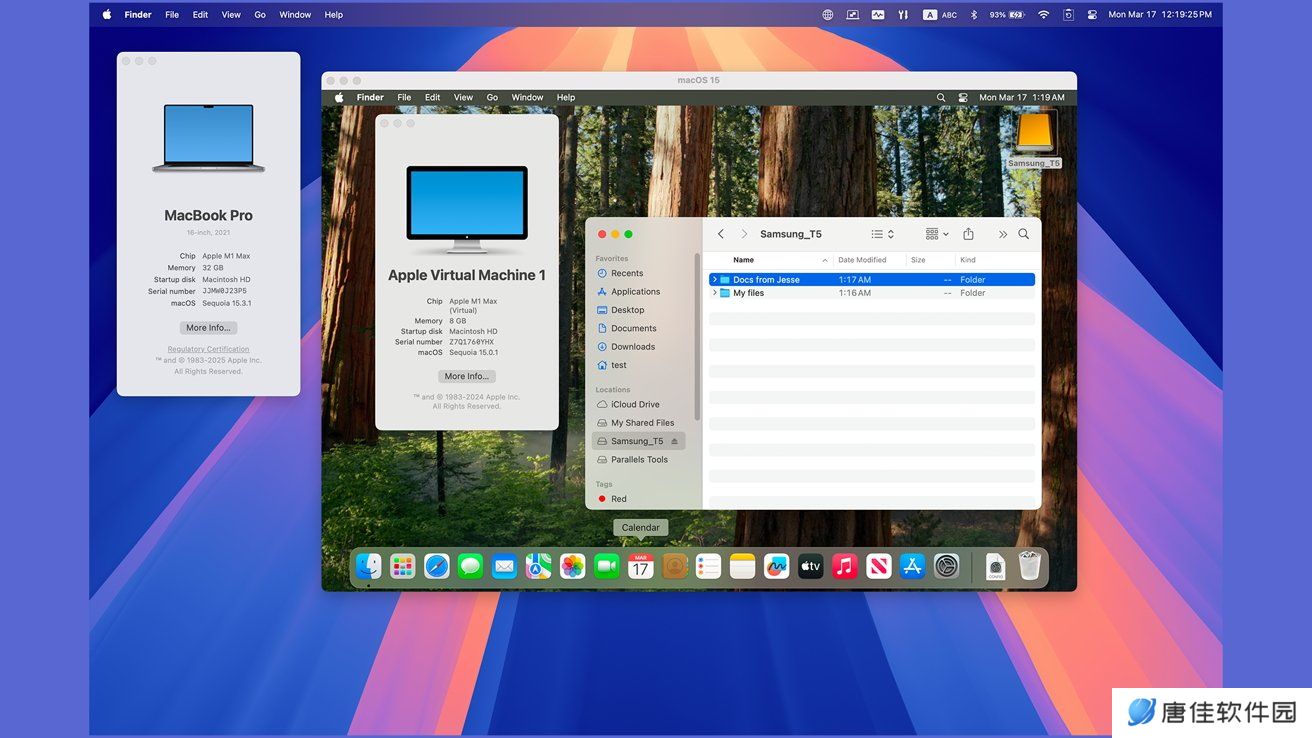This screenshot has height=738, width=1312.
Task: Open the Regulatory Certification link
Action: click(208, 349)
